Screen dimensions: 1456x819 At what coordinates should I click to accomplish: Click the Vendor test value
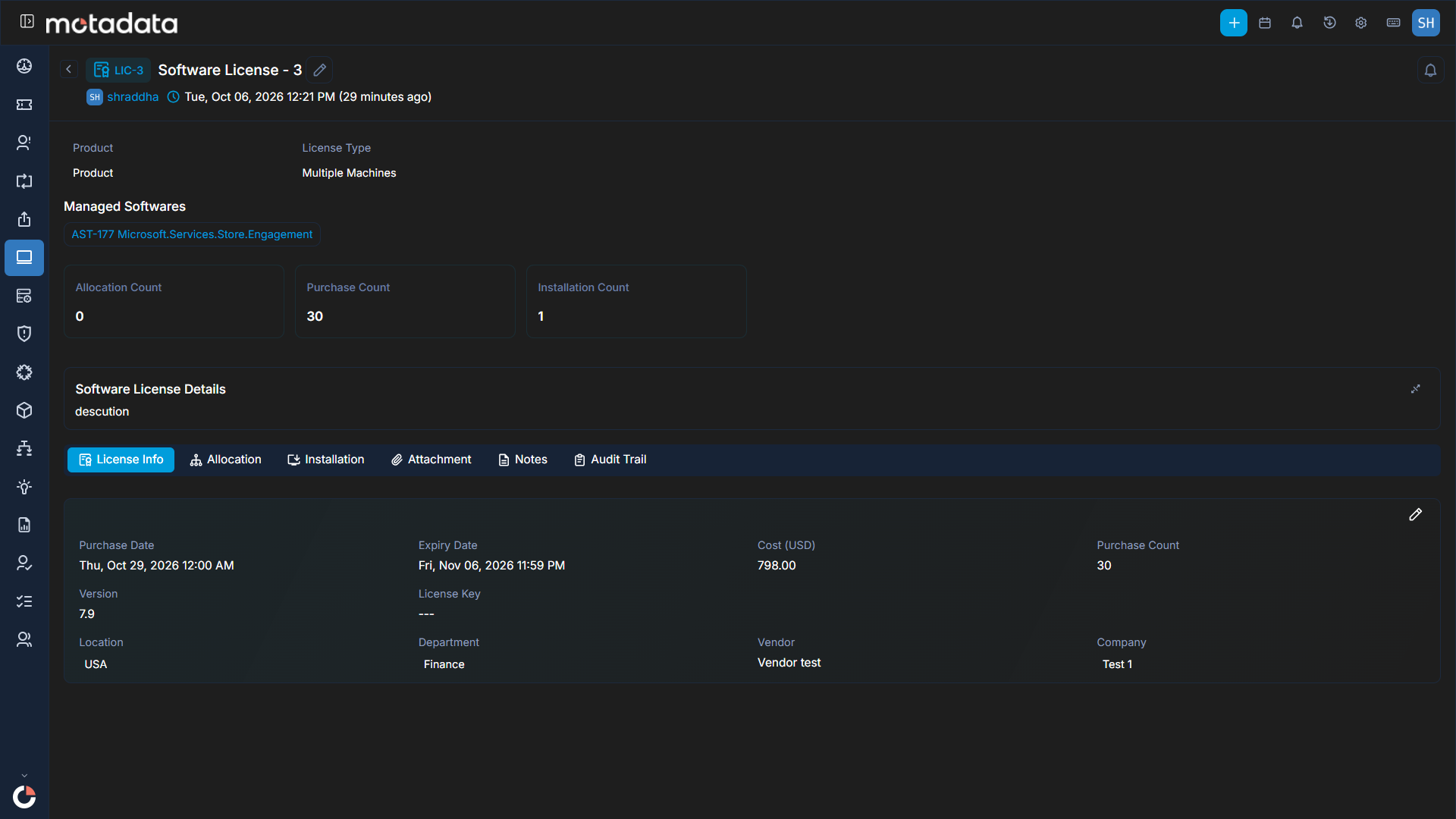coord(789,663)
